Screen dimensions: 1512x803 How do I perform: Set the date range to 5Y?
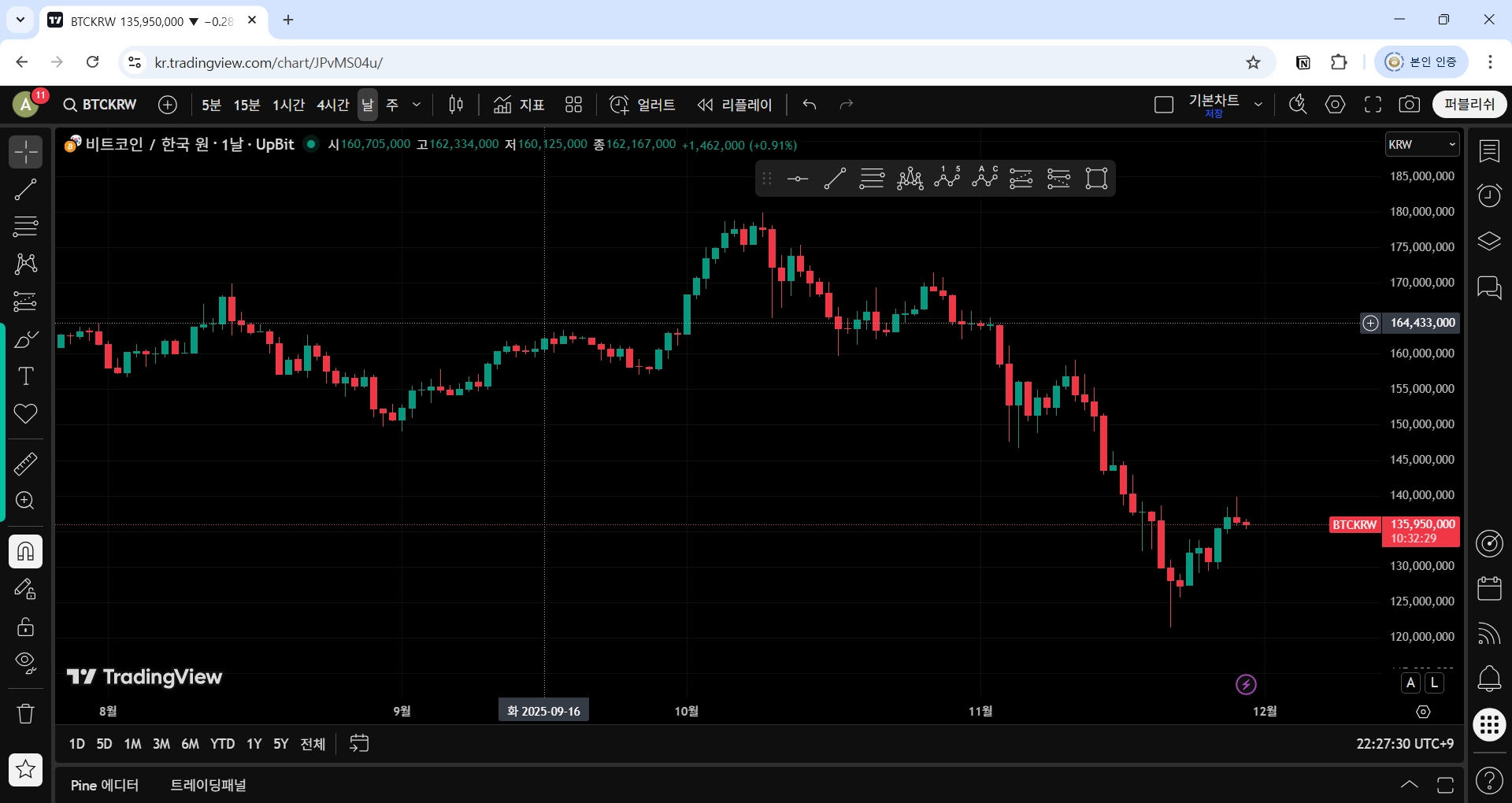point(281,744)
